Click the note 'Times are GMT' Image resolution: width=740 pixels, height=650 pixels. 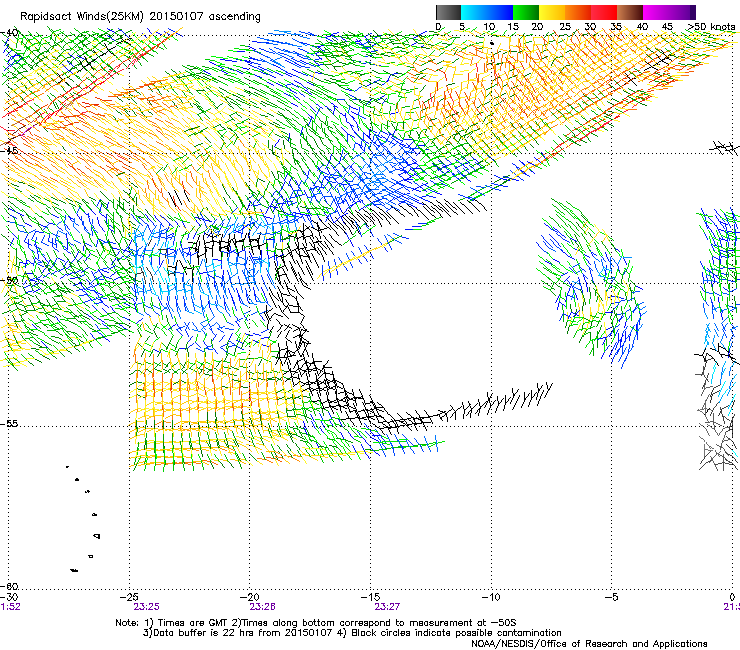(194, 623)
